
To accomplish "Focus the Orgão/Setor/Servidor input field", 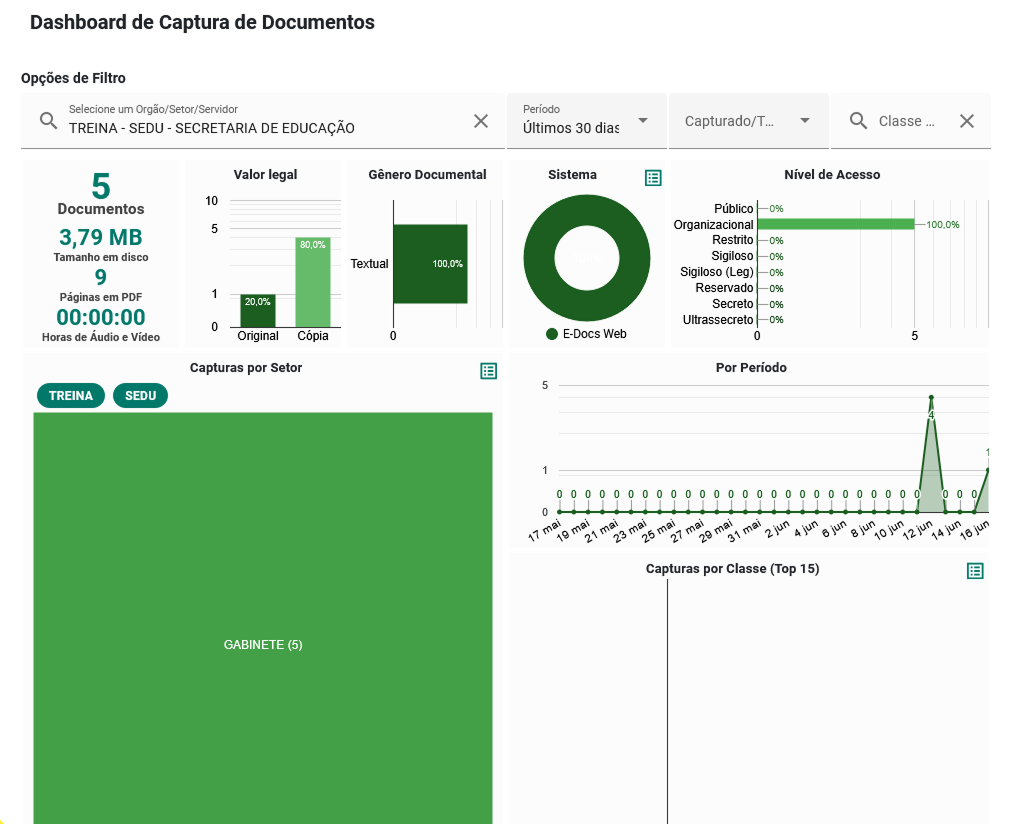I will (260, 128).
